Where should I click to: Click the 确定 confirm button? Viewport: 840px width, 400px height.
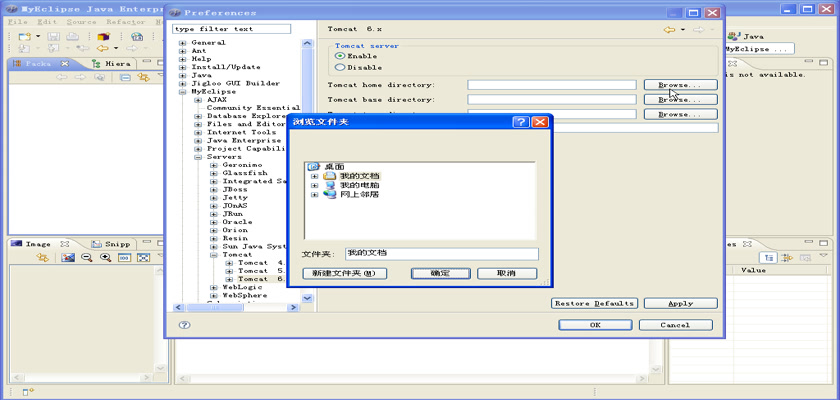click(440, 273)
